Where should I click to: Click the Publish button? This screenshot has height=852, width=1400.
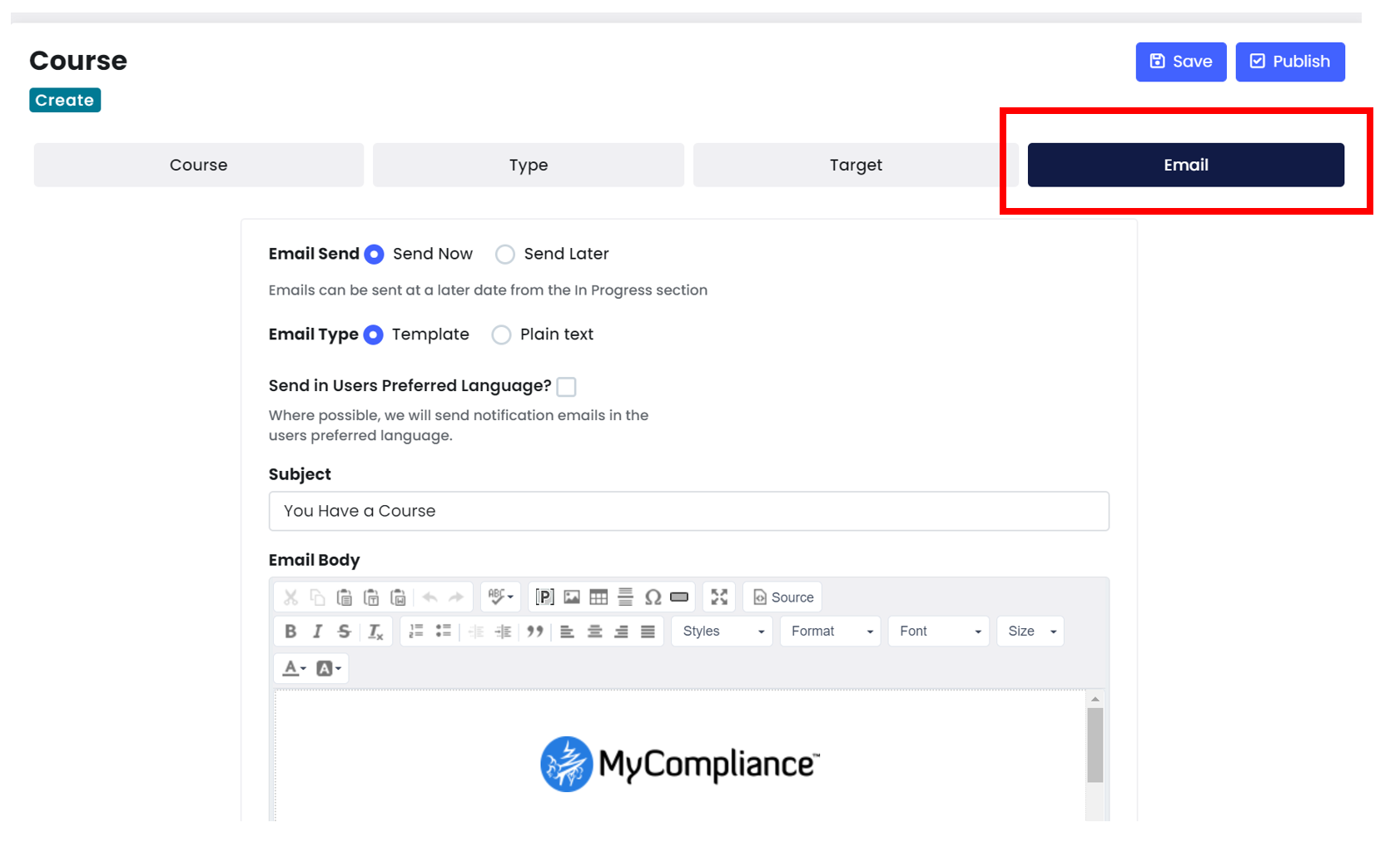tap(1290, 62)
